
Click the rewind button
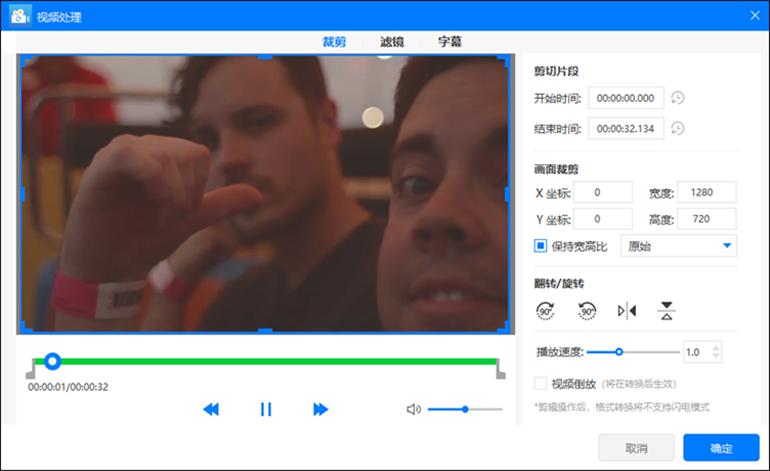tap(211, 409)
